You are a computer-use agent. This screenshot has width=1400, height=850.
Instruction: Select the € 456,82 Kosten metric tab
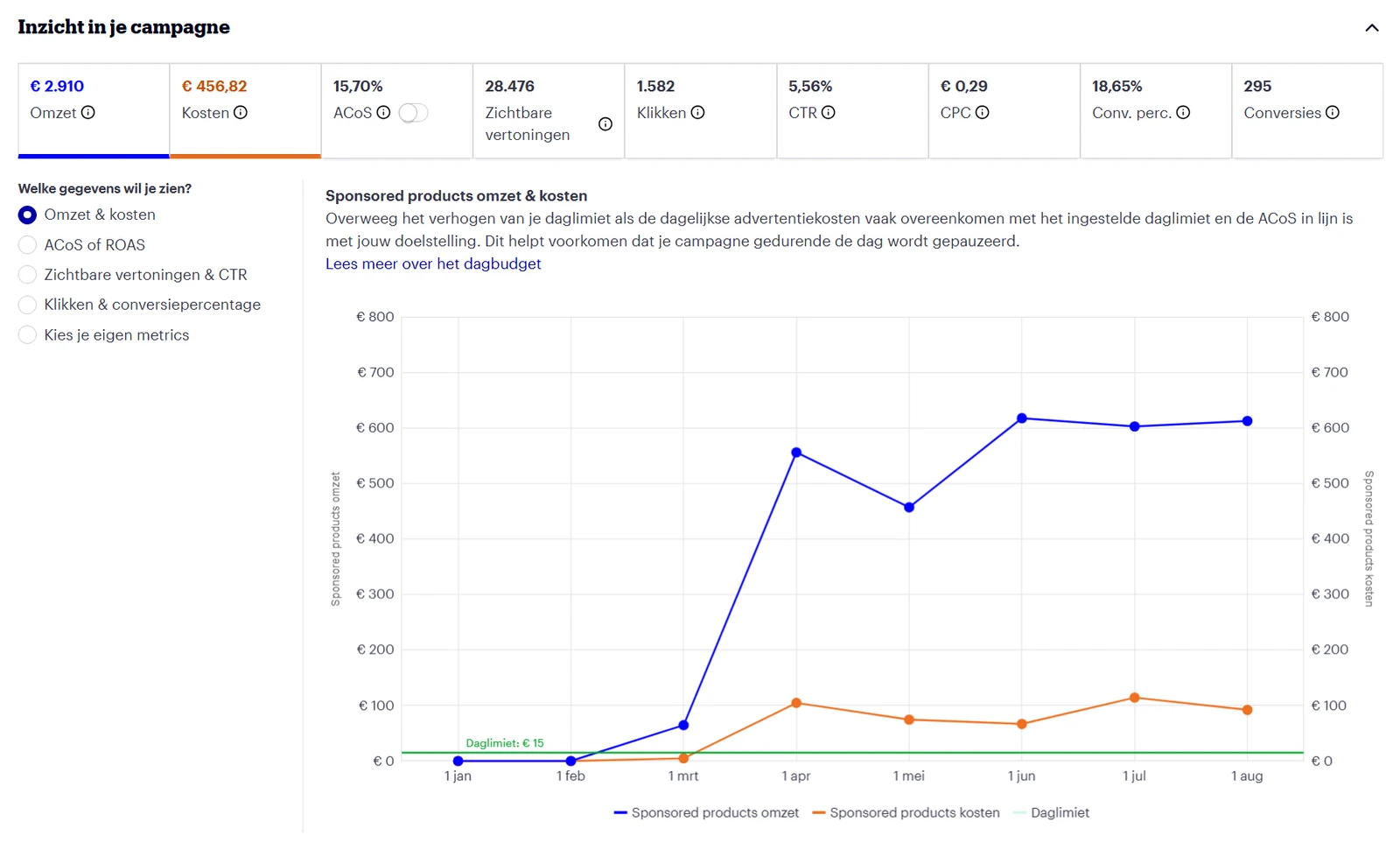245,110
